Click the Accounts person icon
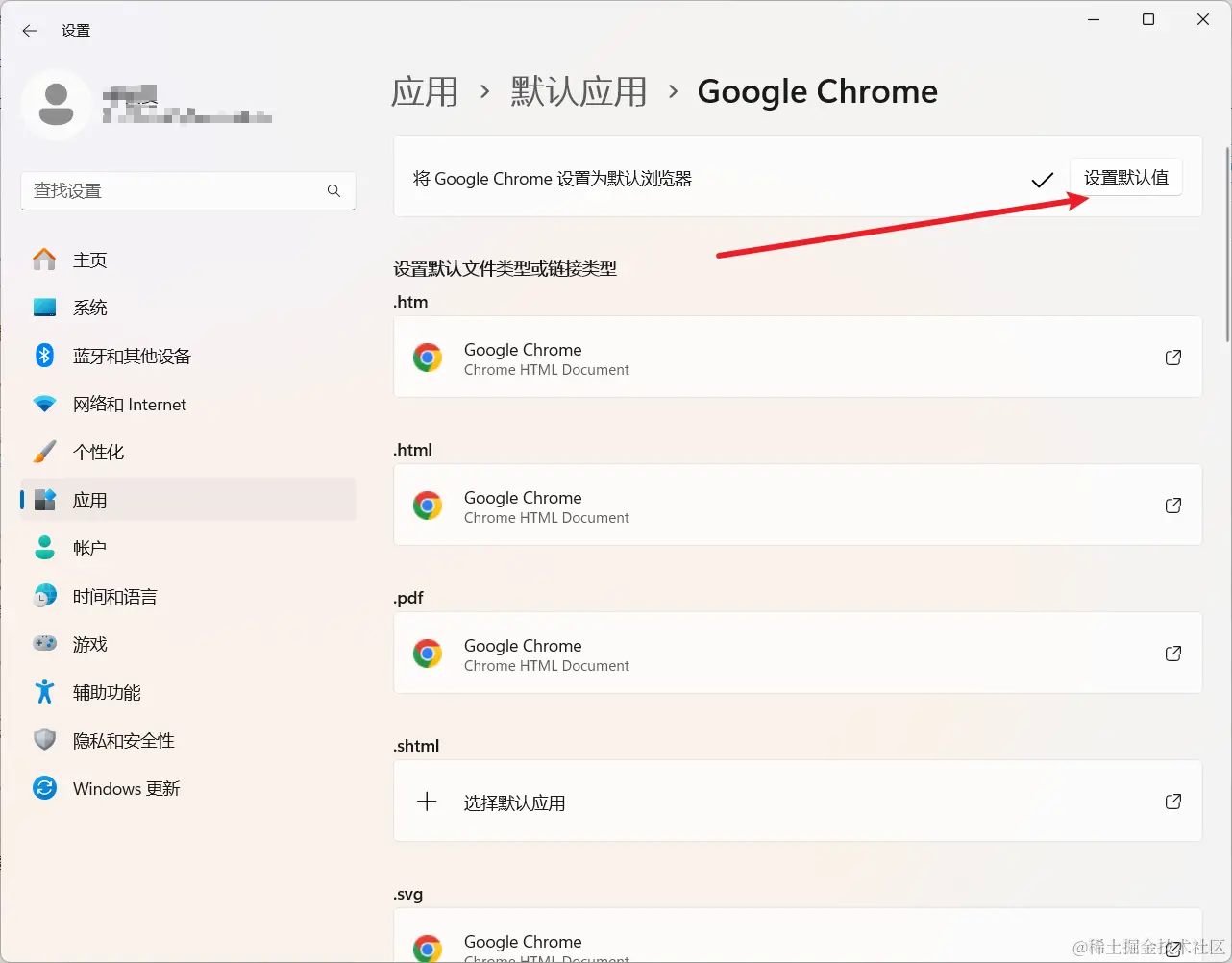The image size is (1232, 963). click(x=44, y=548)
